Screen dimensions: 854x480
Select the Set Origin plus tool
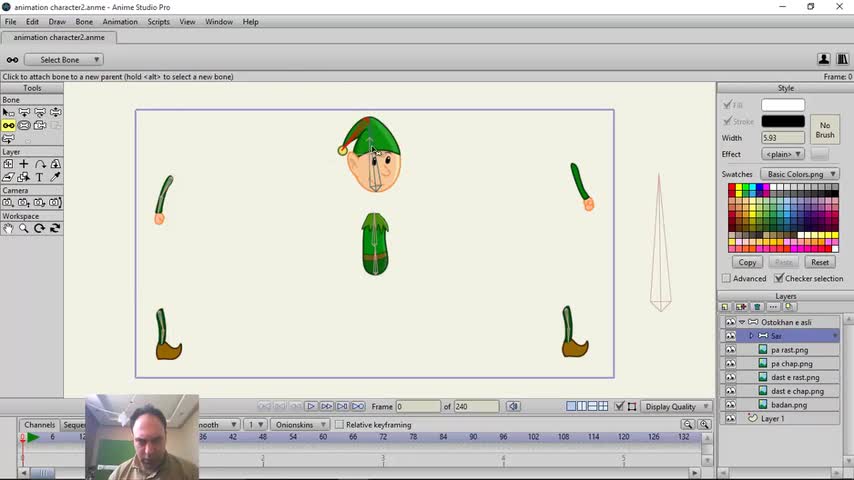pos(24,164)
